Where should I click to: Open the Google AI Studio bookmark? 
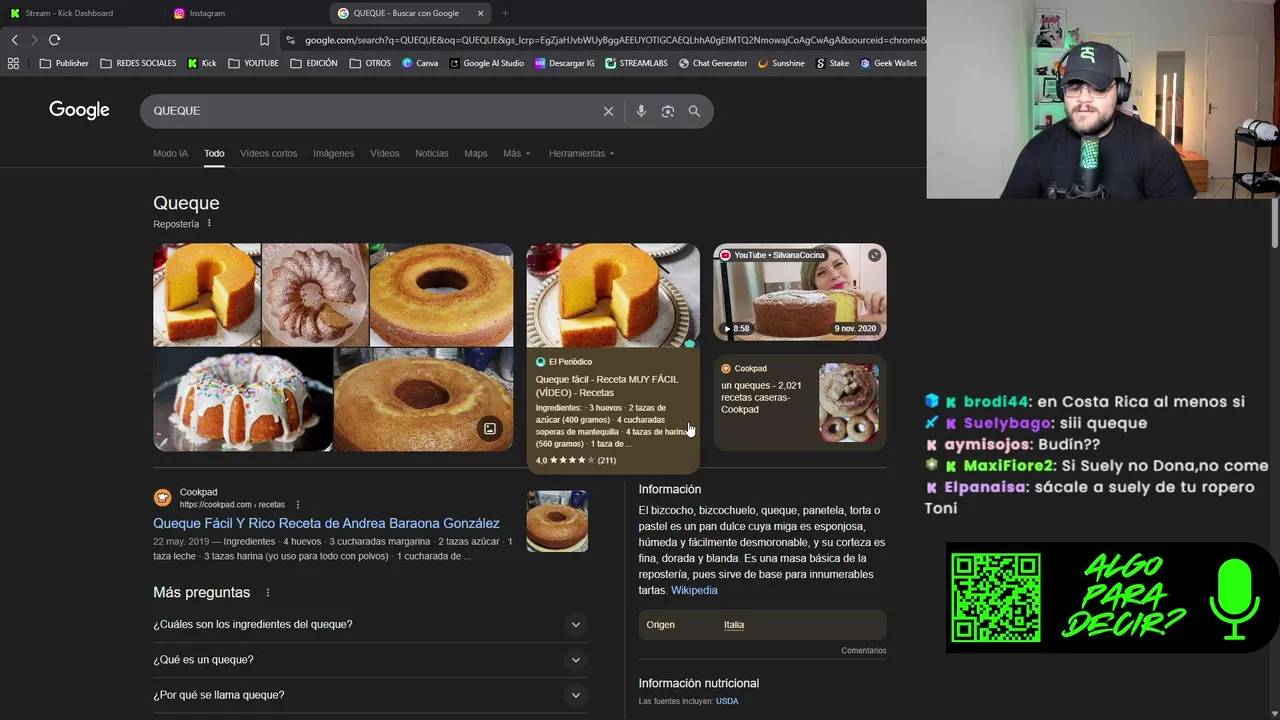point(487,63)
